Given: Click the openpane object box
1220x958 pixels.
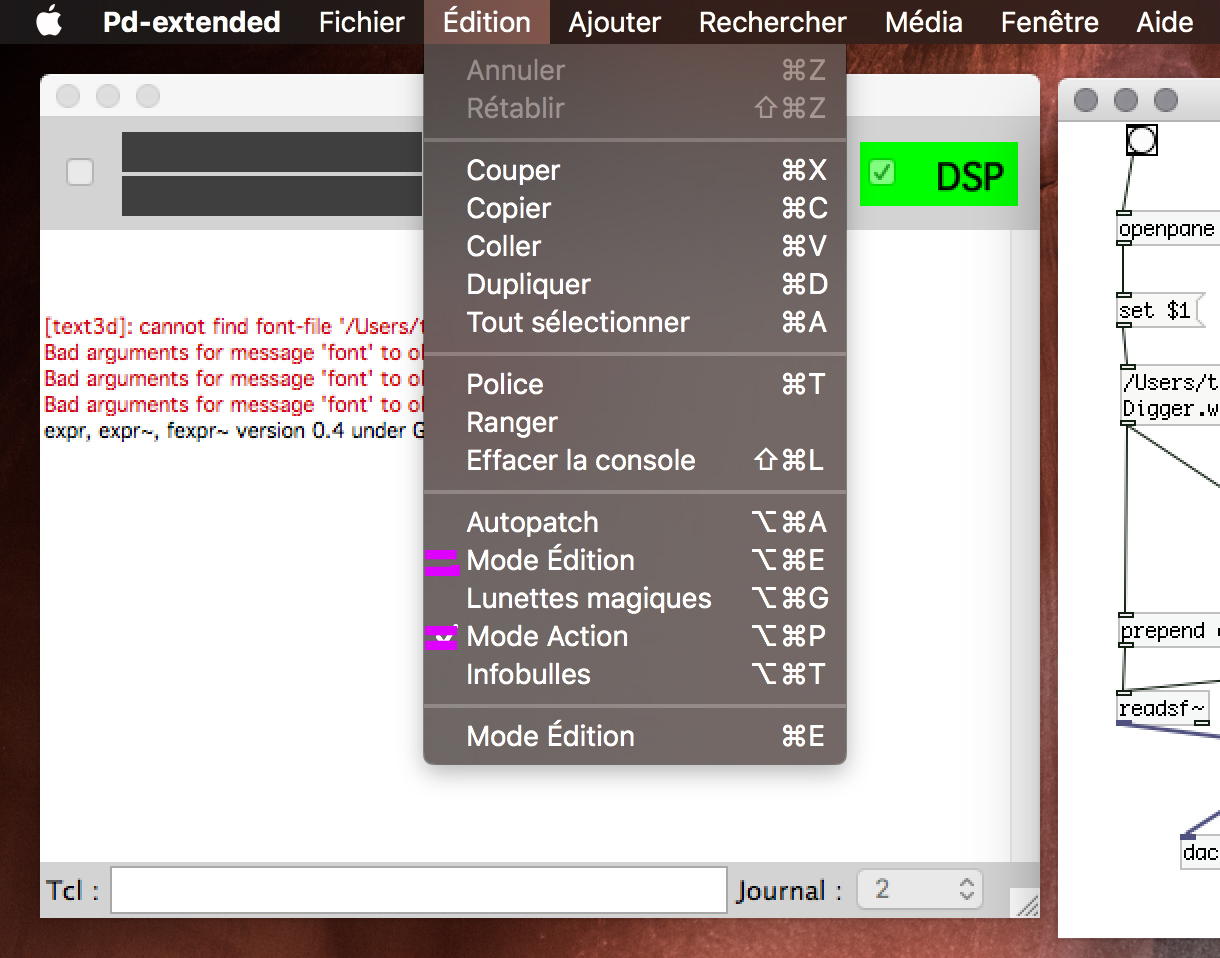Looking at the screenshot, I should pyautogui.click(x=1167, y=229).
